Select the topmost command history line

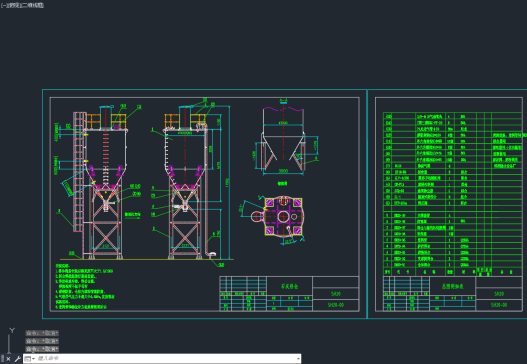pos(42,333)
